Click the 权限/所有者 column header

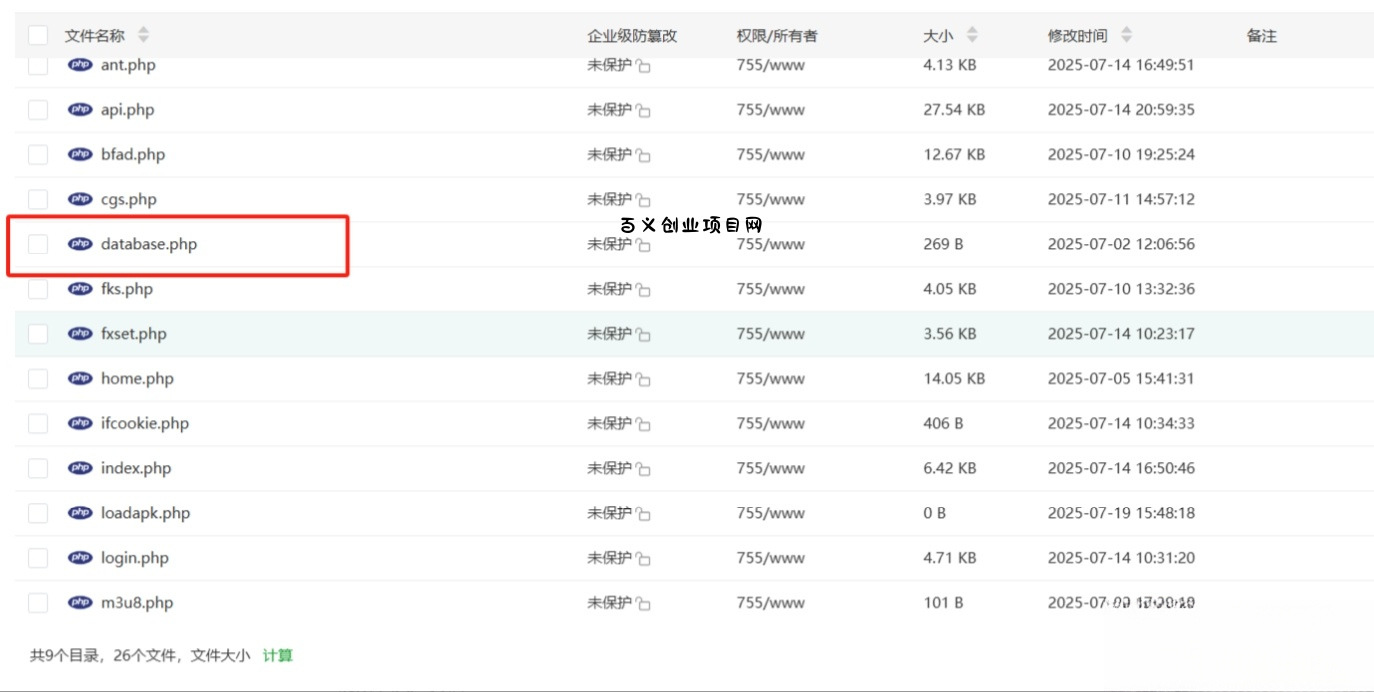tap(777, 36)
